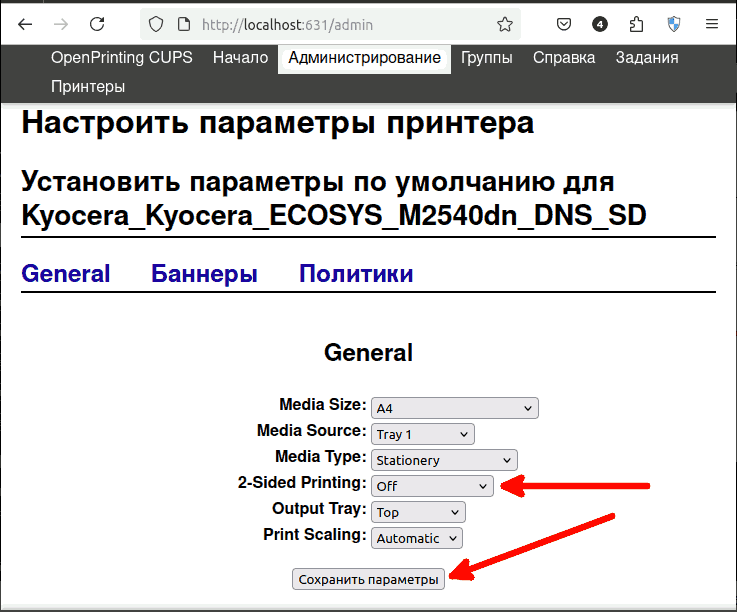This screenshot has width=737, height=612.
Task: Click the page info icon beside the URL
Action: (x=184, y=24)
